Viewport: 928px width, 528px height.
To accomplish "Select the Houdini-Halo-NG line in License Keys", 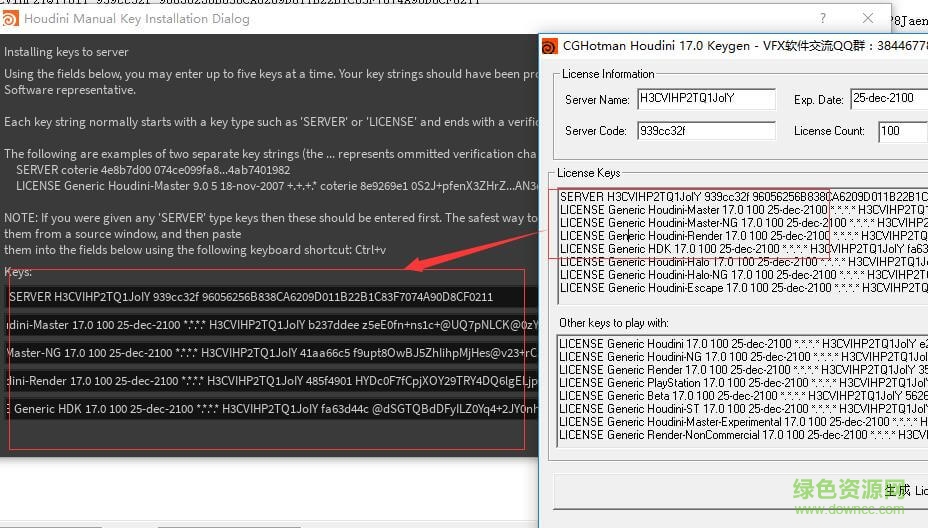I will click(x=743, y=275).
